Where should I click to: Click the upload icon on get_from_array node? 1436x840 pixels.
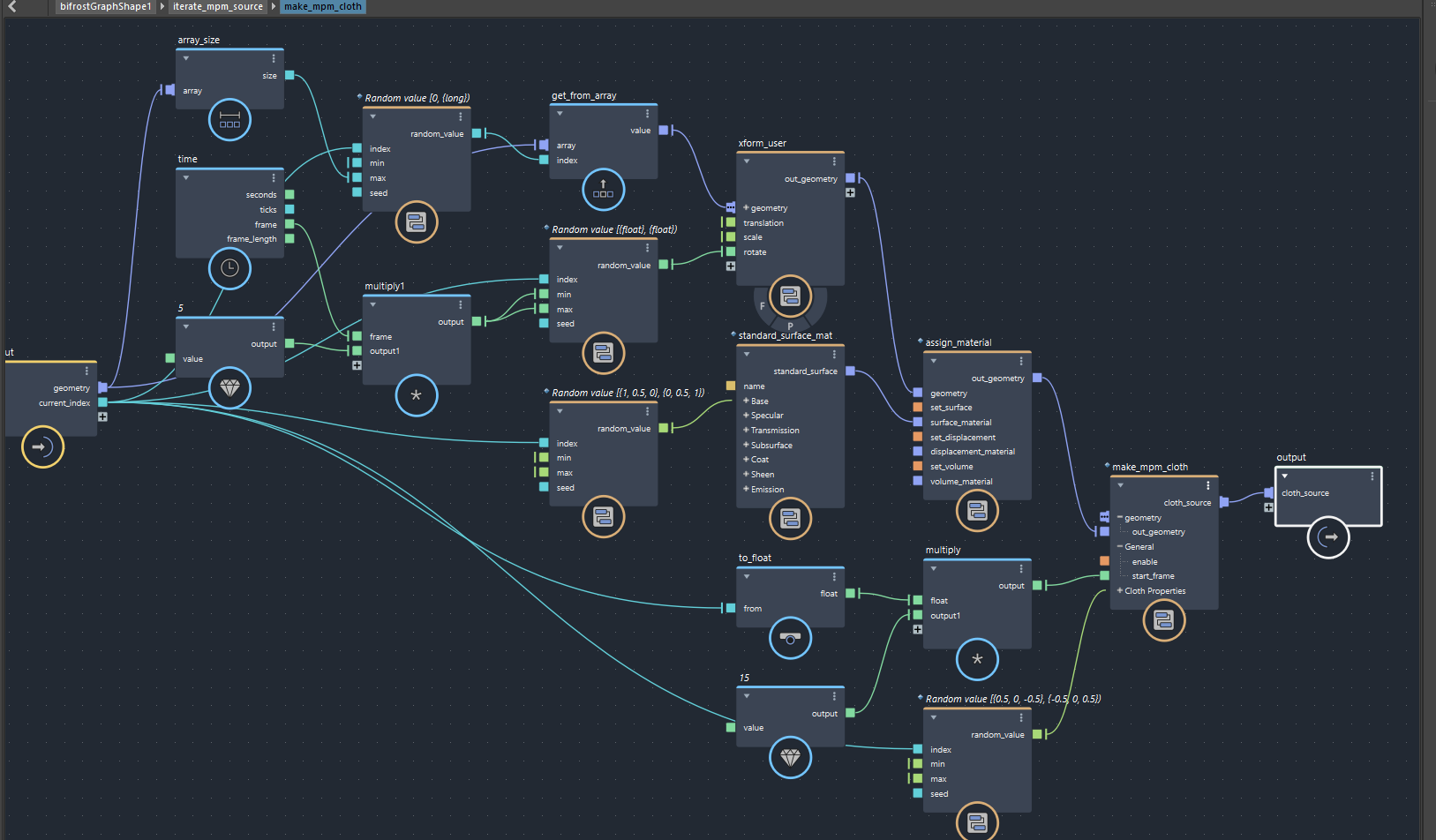603,190
